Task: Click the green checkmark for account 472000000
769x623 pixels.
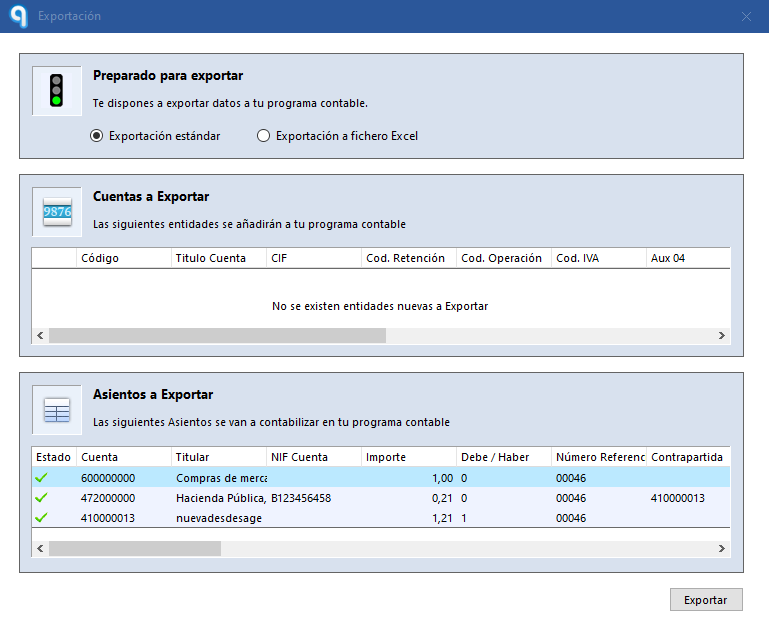Action: pyautogui.click(x=41, y=498)
